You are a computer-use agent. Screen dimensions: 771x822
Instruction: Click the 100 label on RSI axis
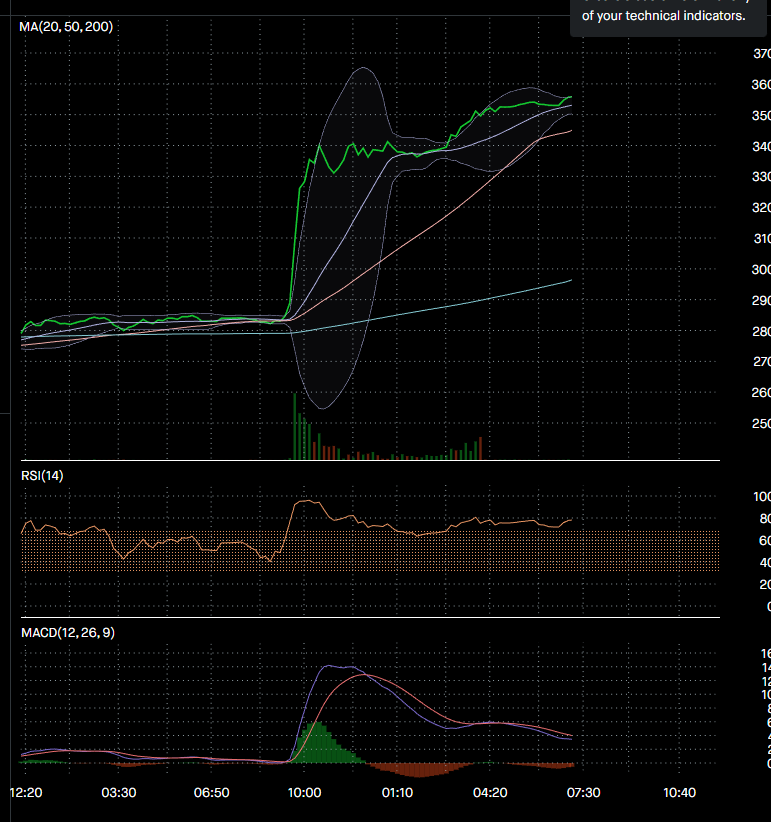click(x=762, y=496)
